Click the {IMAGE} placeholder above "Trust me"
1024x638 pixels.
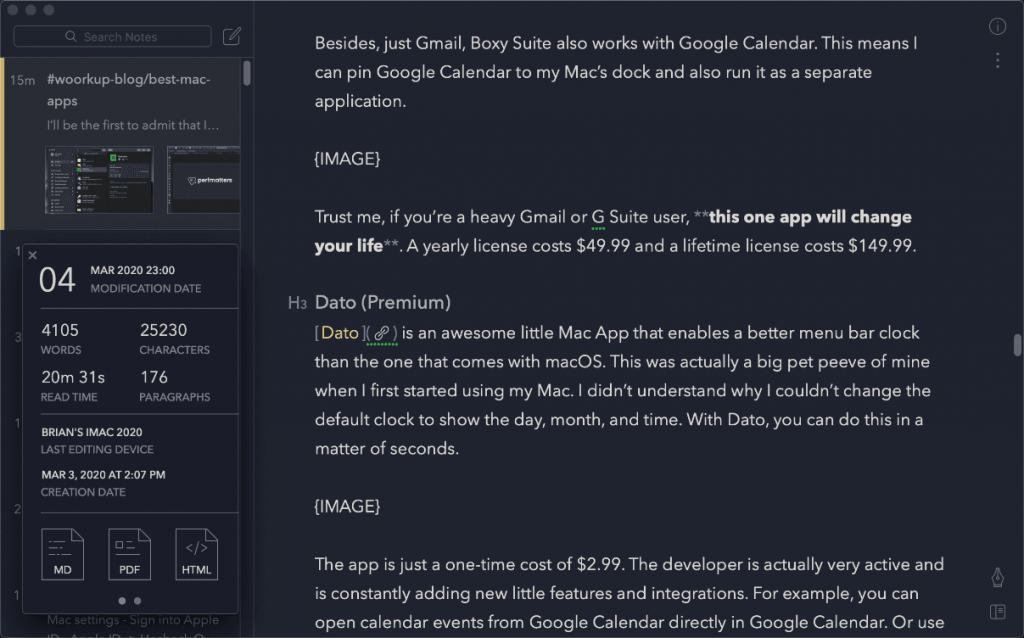(347, 159)
